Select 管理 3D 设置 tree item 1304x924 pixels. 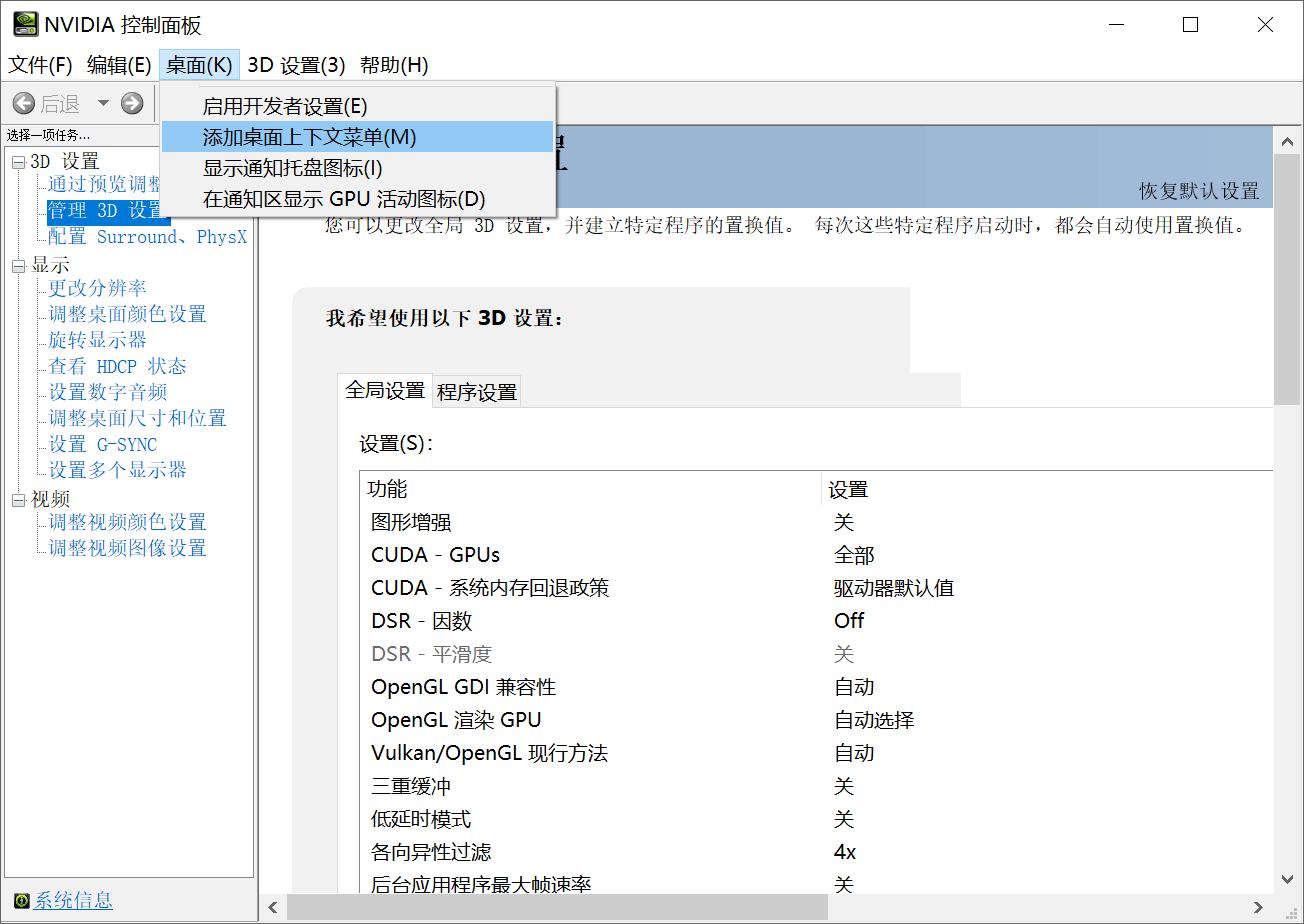click(108, 211)
